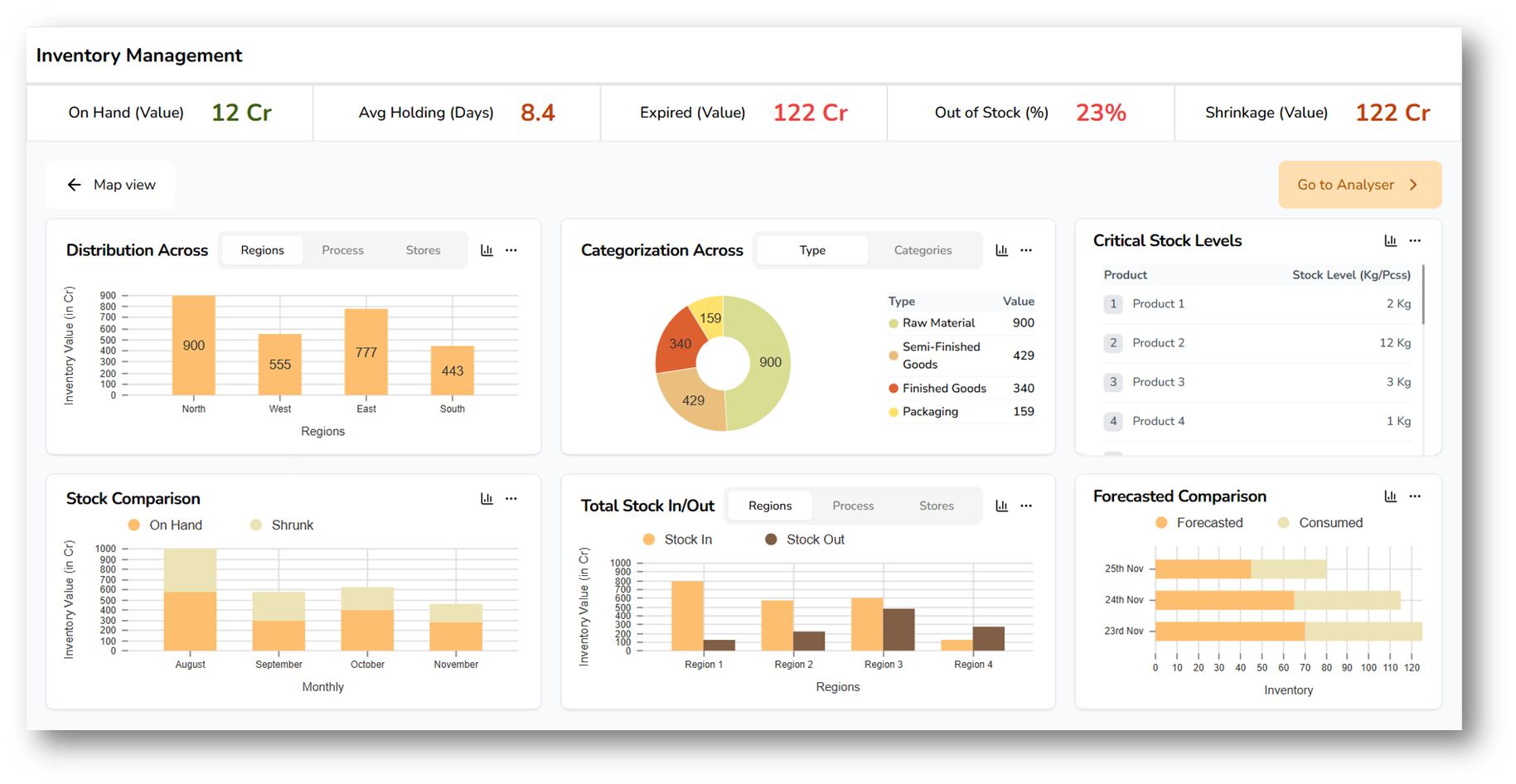1516x784 pixels.
Task: Click the Go to Analyser button
Action: pos(1359,185)
